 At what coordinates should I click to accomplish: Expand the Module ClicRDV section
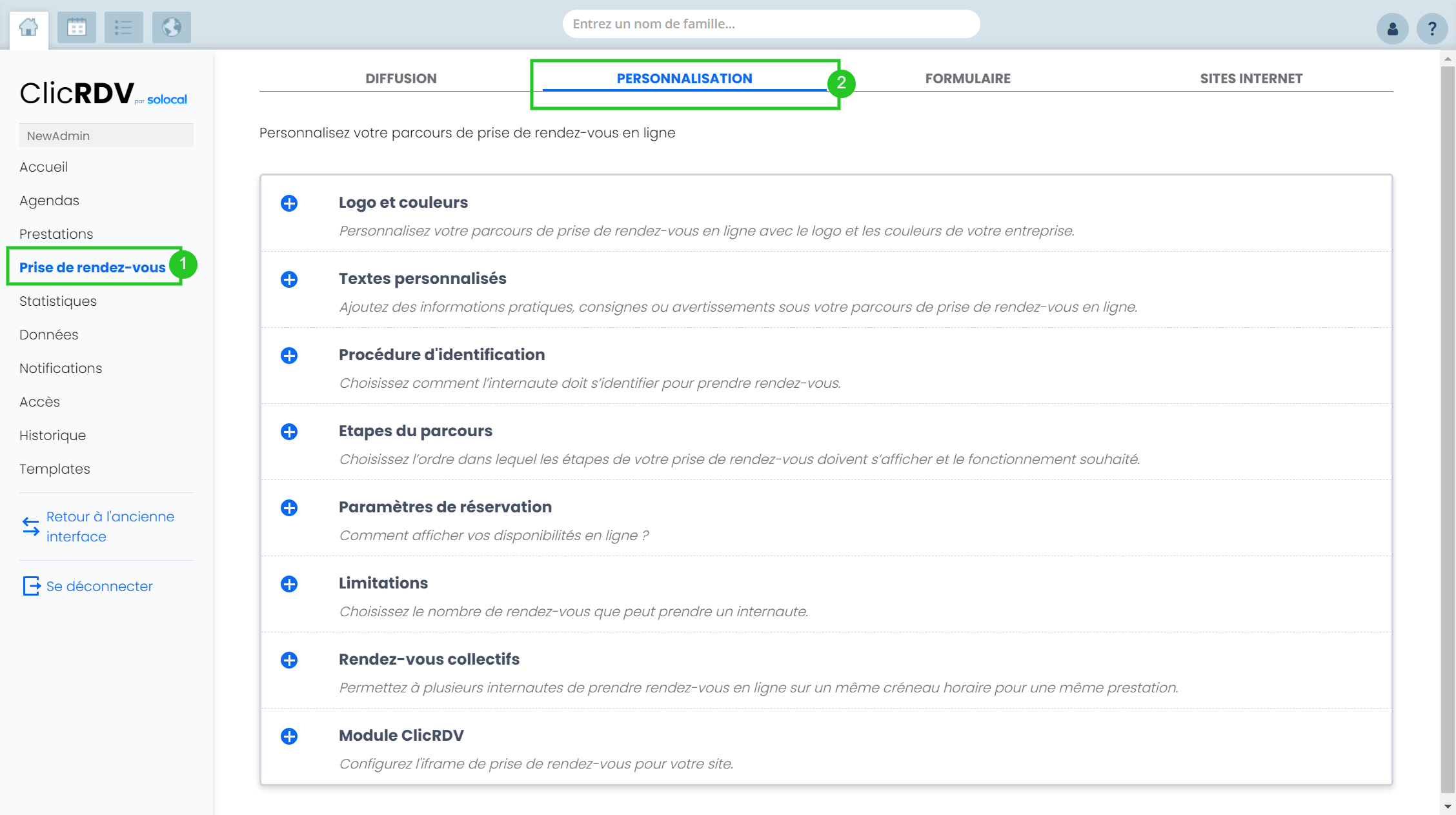[289, 736]
